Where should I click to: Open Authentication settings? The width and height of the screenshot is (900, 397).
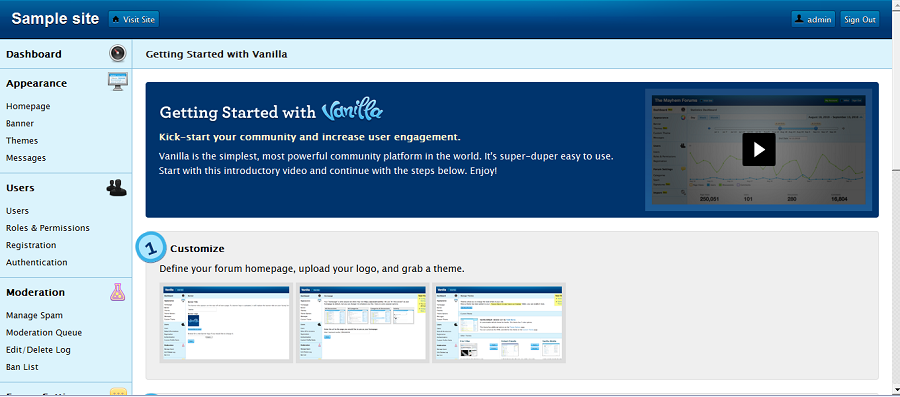37,262
